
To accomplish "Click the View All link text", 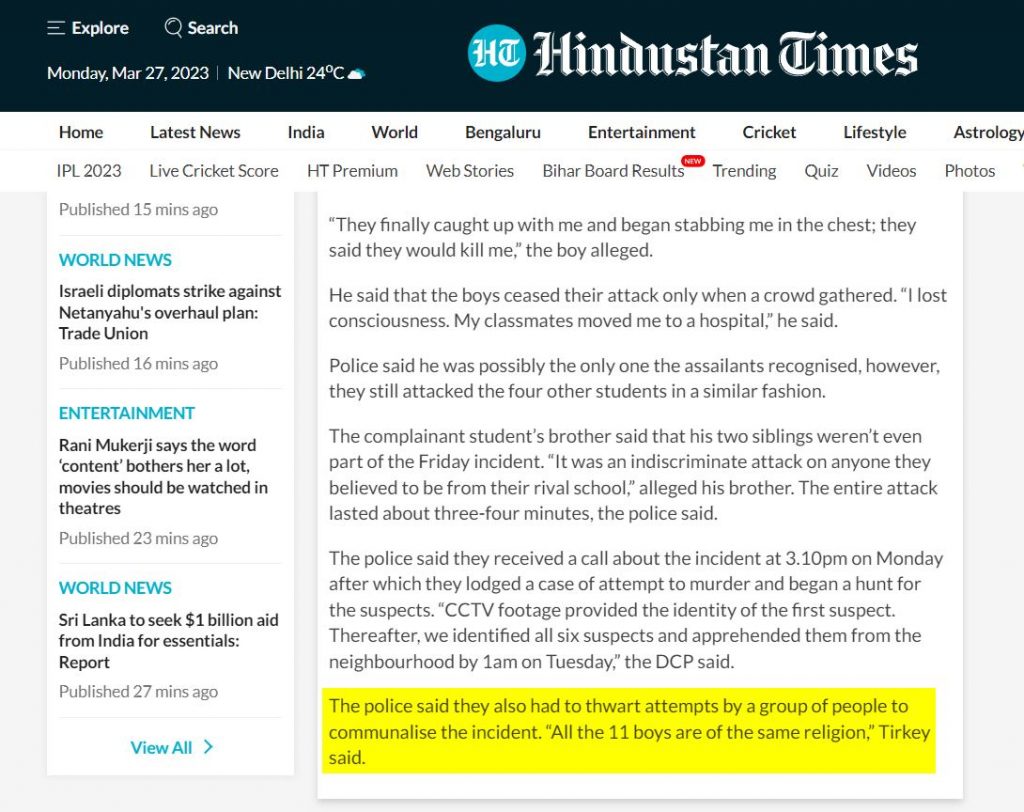I will click(x=161, y=747).
